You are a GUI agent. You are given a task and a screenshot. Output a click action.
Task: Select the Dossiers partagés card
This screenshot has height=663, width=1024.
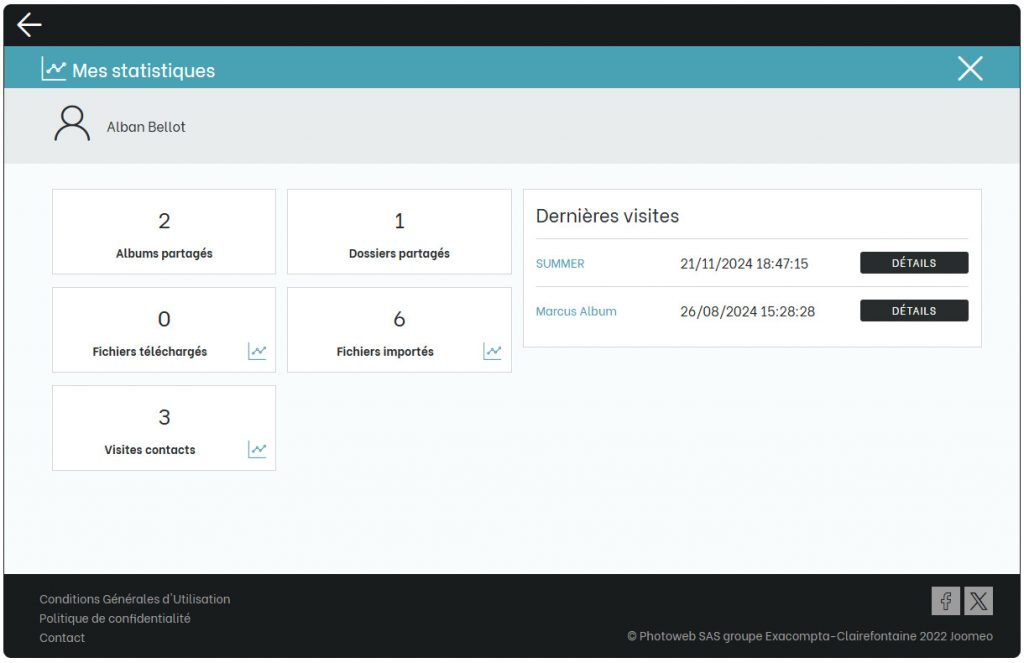[399, 232]
